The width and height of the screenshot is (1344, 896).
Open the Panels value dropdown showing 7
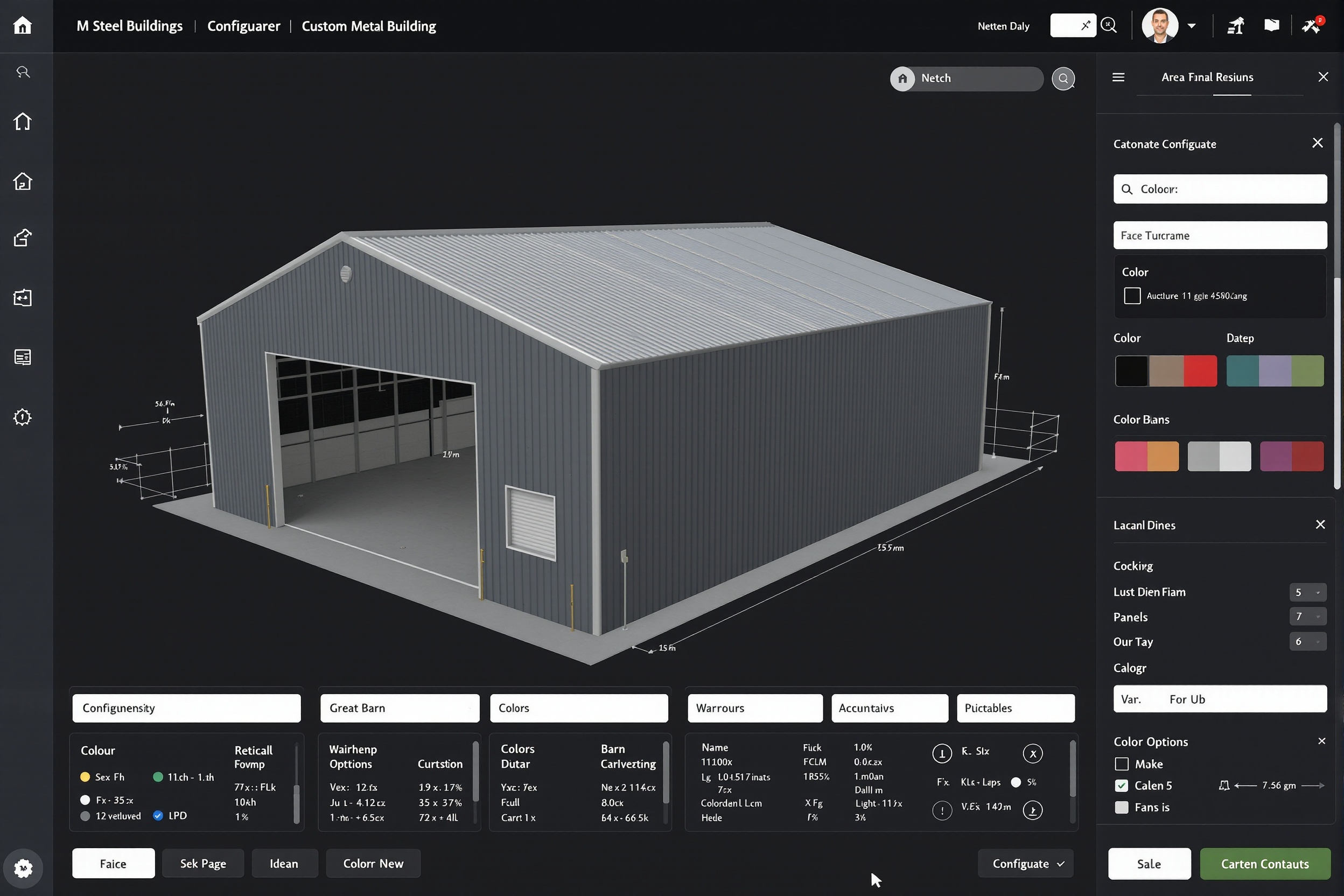1308,617
